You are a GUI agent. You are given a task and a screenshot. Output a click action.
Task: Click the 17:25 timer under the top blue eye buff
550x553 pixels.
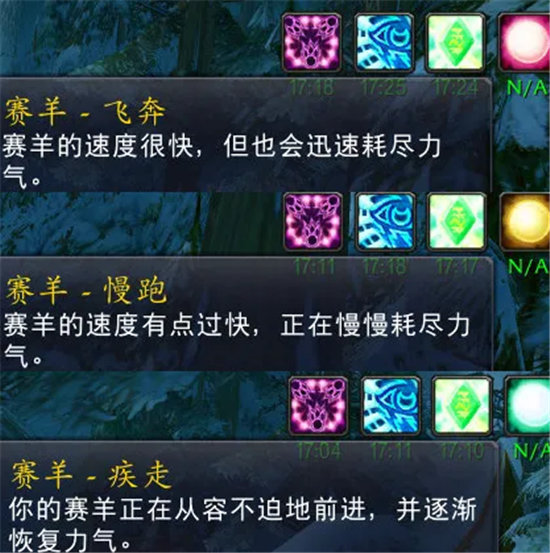384,87
